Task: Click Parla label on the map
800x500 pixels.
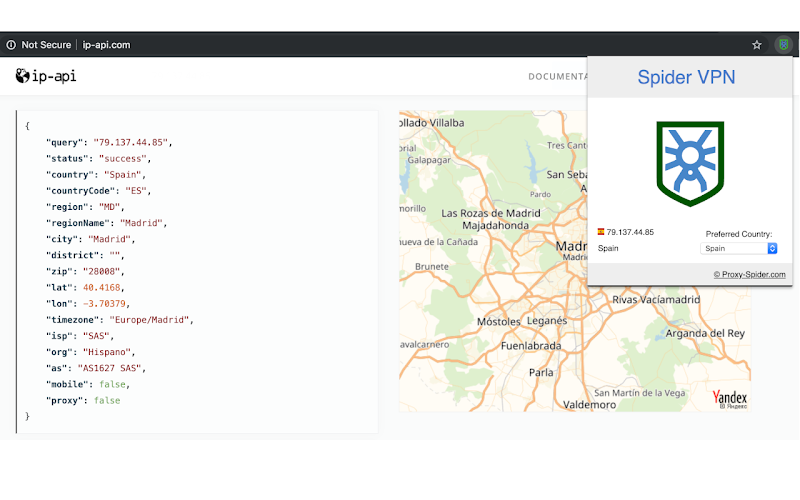Action: 541,372
